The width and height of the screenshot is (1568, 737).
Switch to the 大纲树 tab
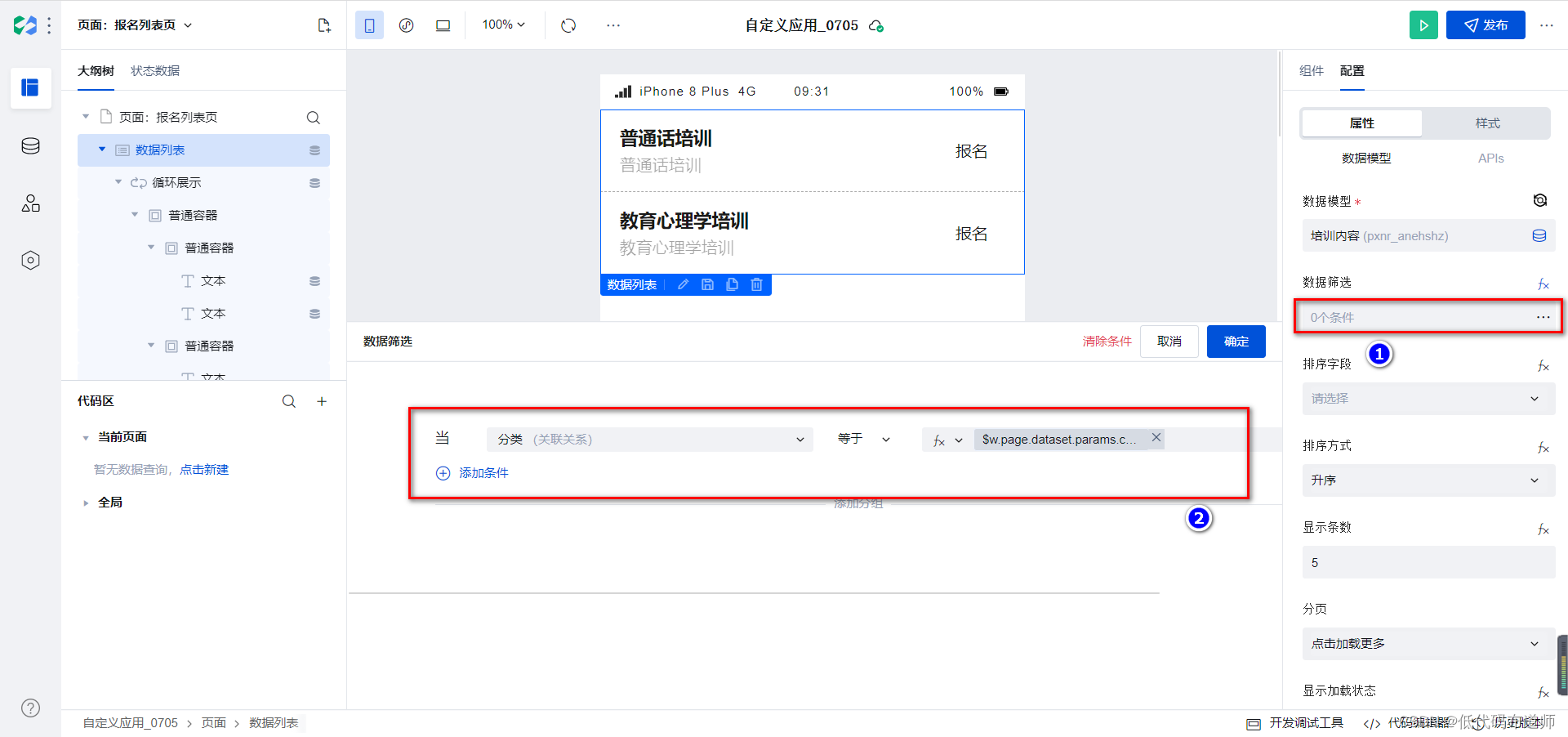[x=96, y=71]
